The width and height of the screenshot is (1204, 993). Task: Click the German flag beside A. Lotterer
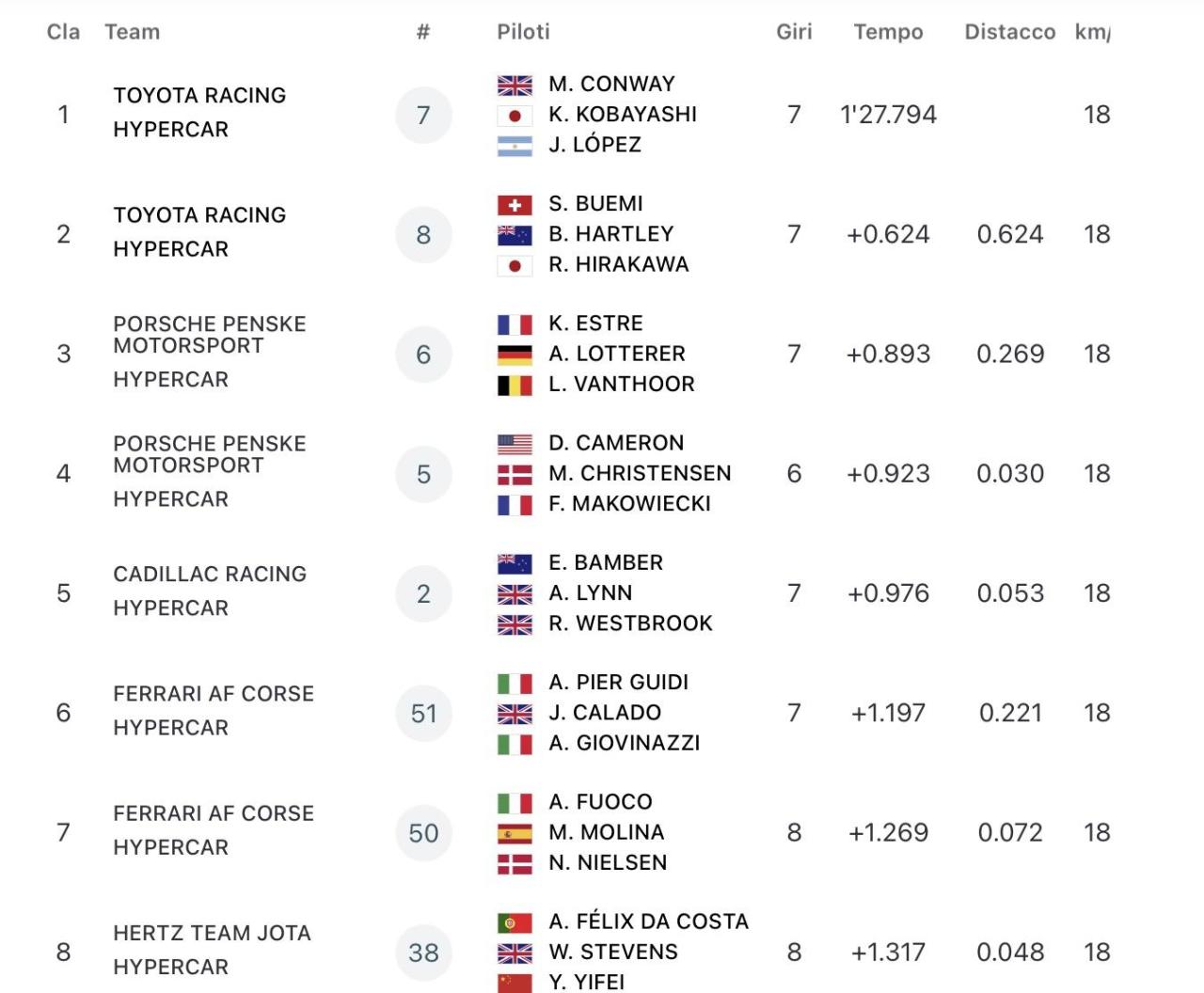pos(515,355)
